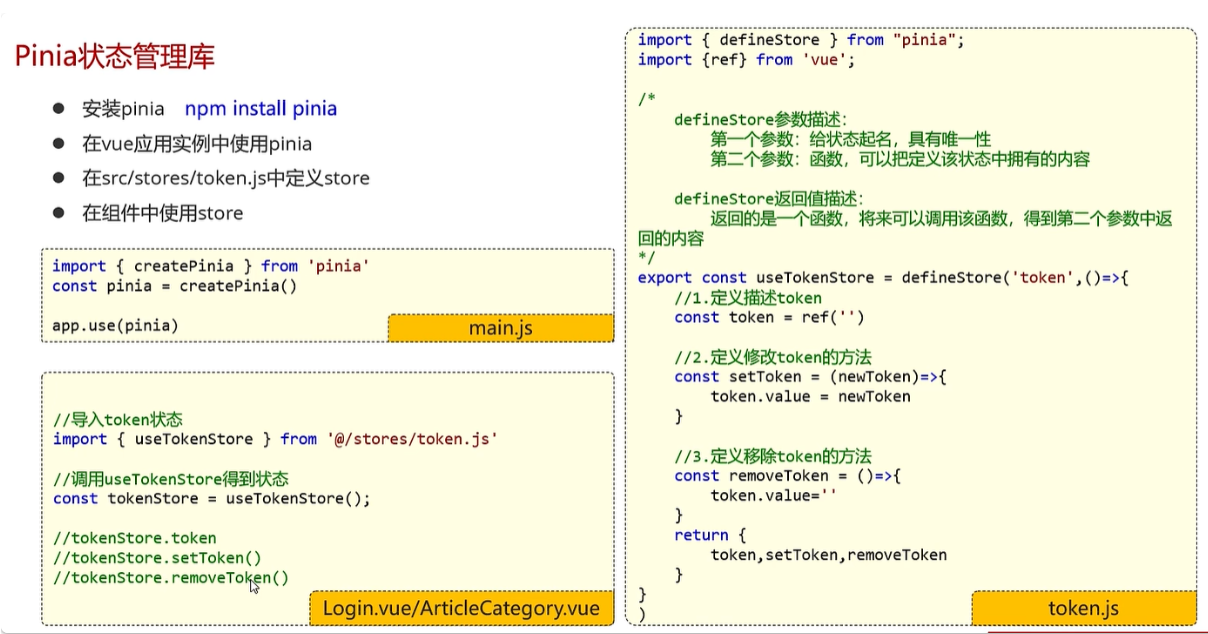The image size is (1208, 634).
Task: Select the 在src/stores/token.js中定义store bullet
Action: coord(226,178)
